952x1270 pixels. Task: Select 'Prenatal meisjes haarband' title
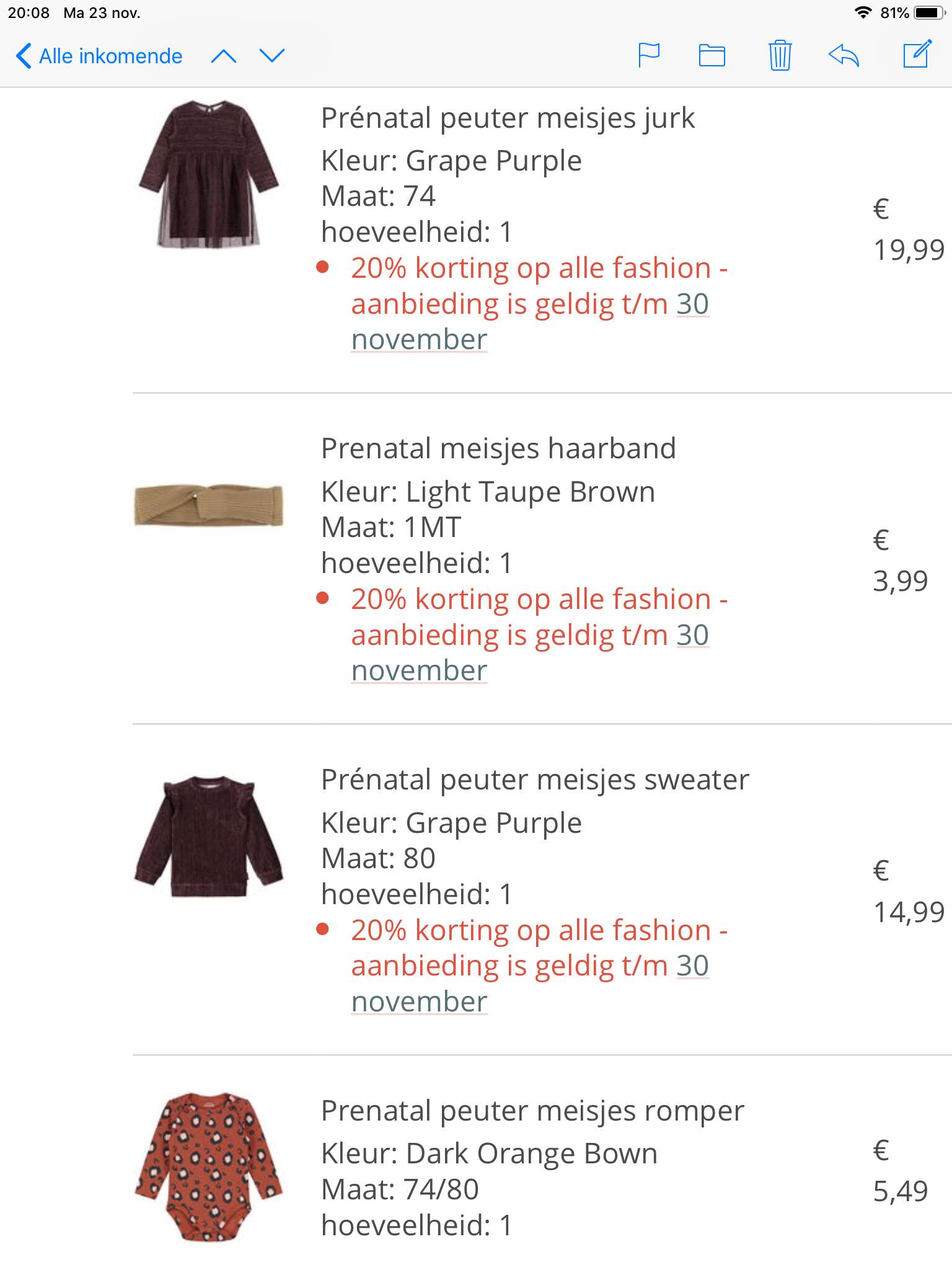pos(498,448)
